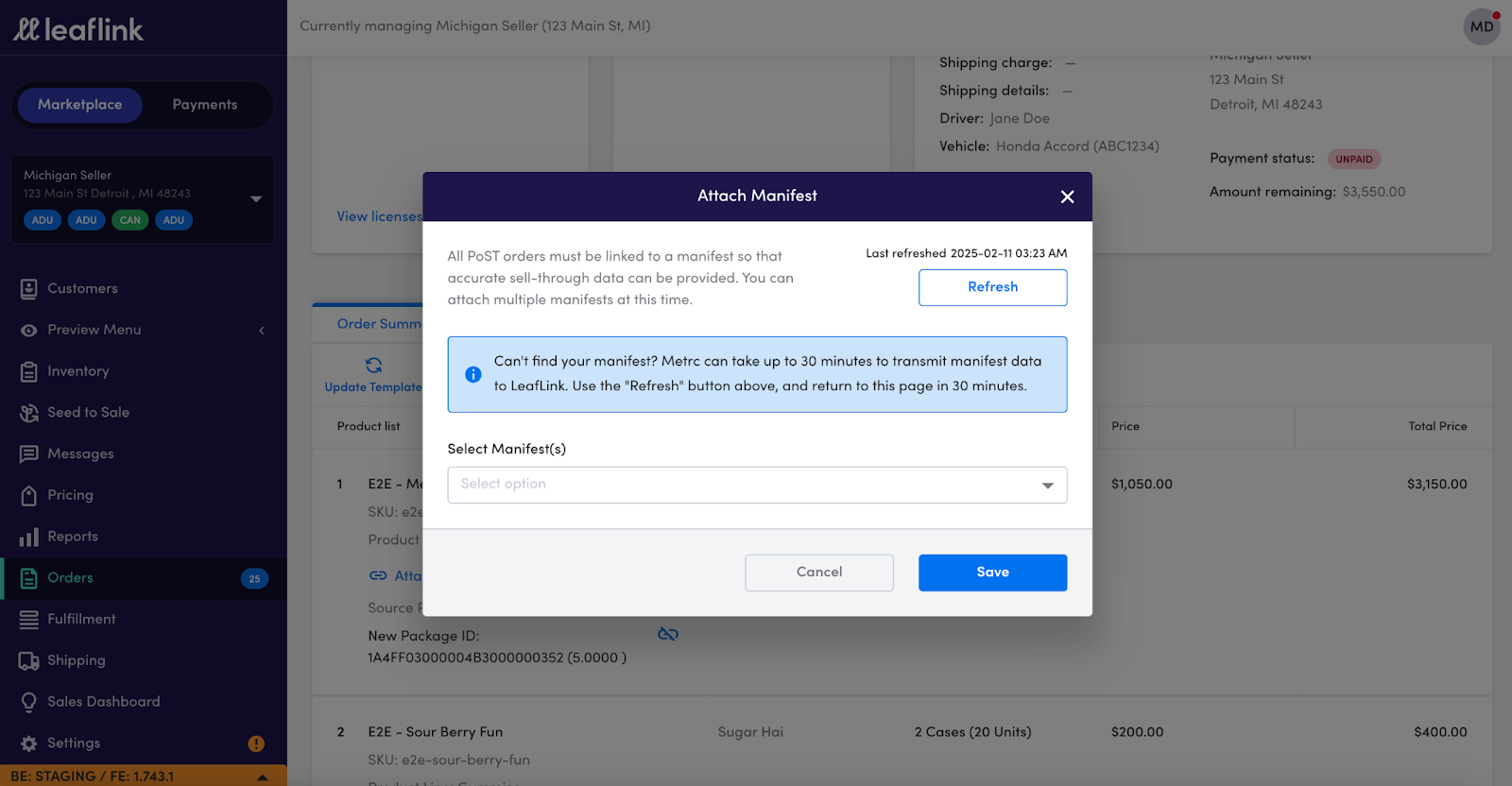Click the UNPAID payment status badge
This screenshot has height=786, width=1512.
pyautogui.click(x=1354, y=159)
